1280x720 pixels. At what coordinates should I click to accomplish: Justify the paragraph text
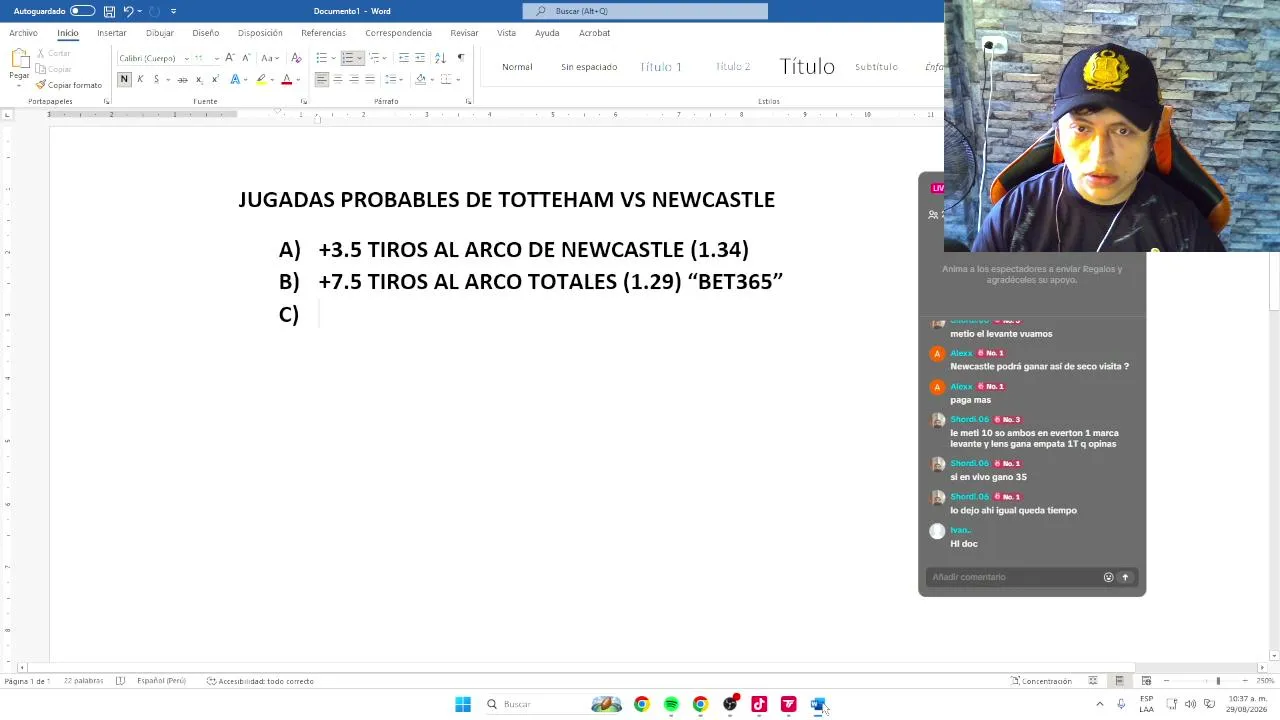[x=369, y=79]
